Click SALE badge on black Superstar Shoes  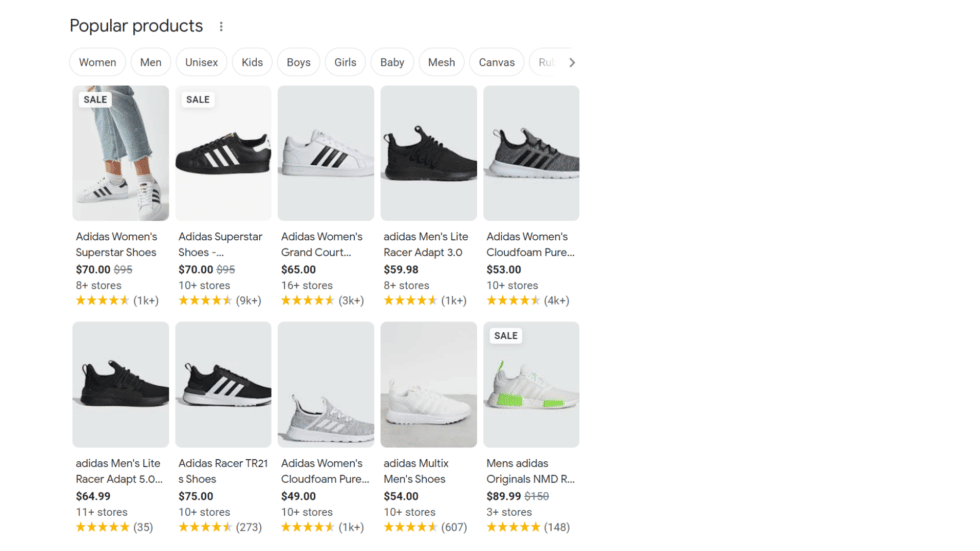(x=198, y=99)
